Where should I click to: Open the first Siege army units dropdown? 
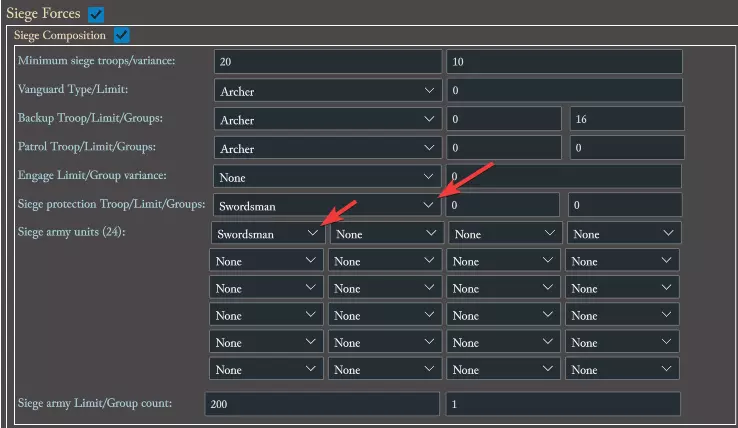point(267,233)
